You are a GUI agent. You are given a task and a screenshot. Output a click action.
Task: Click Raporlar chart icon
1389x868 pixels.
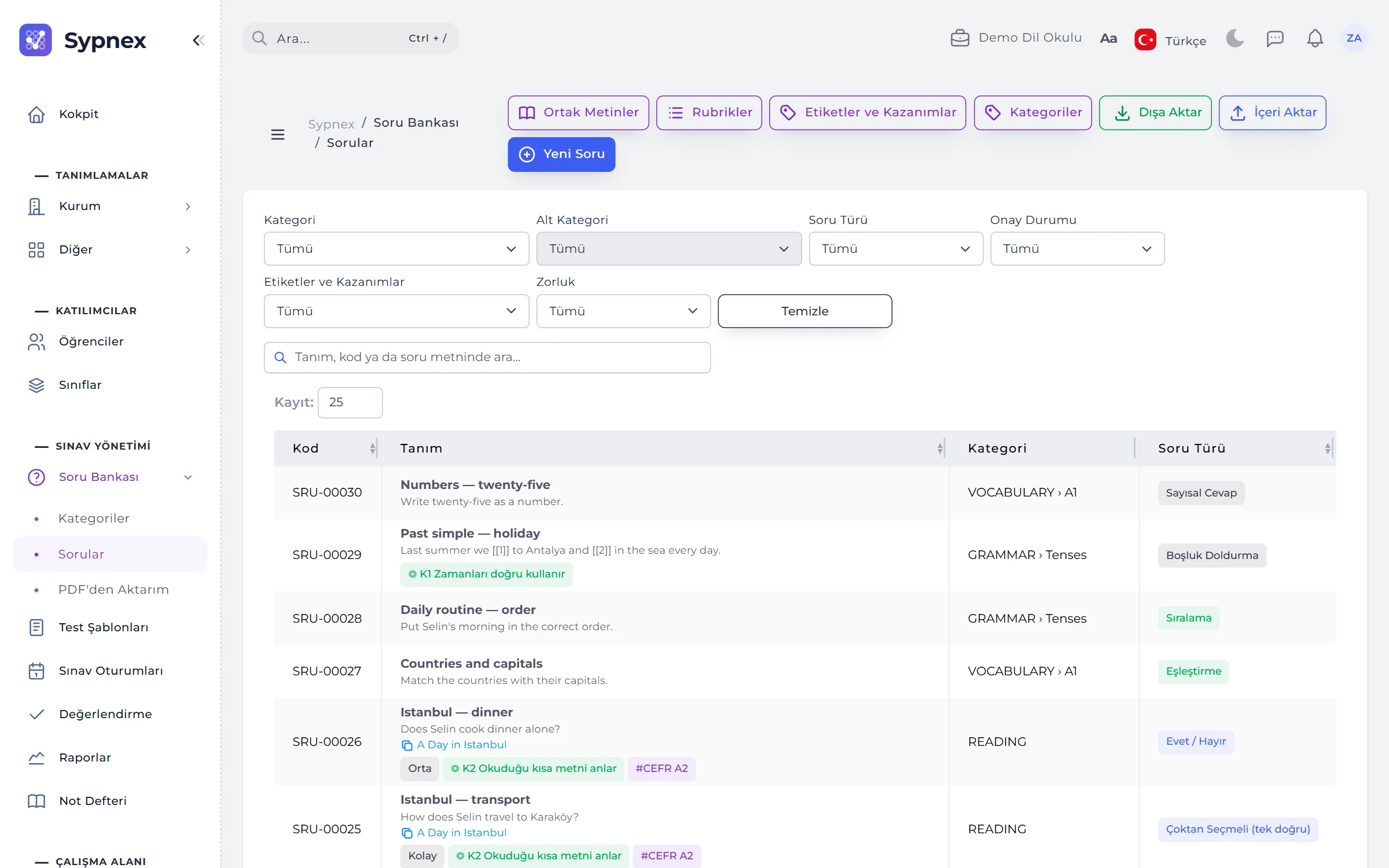(x=36, y=757)
